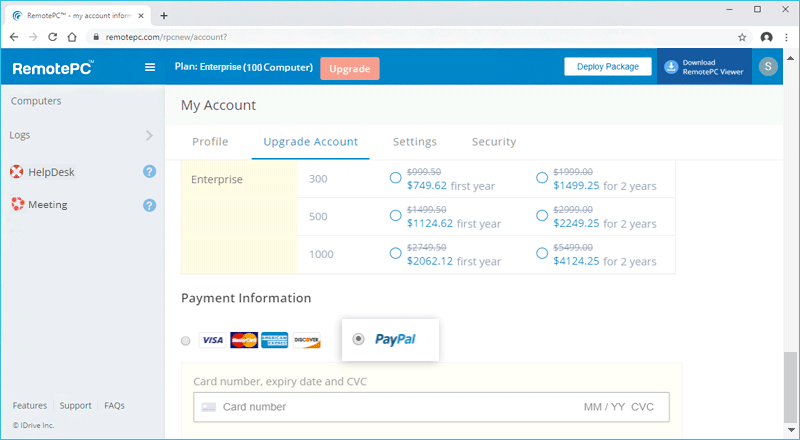The width and height of the screenshot is (800, 440).
Task: Click the Deploy Package button
Action: (608, 67)
